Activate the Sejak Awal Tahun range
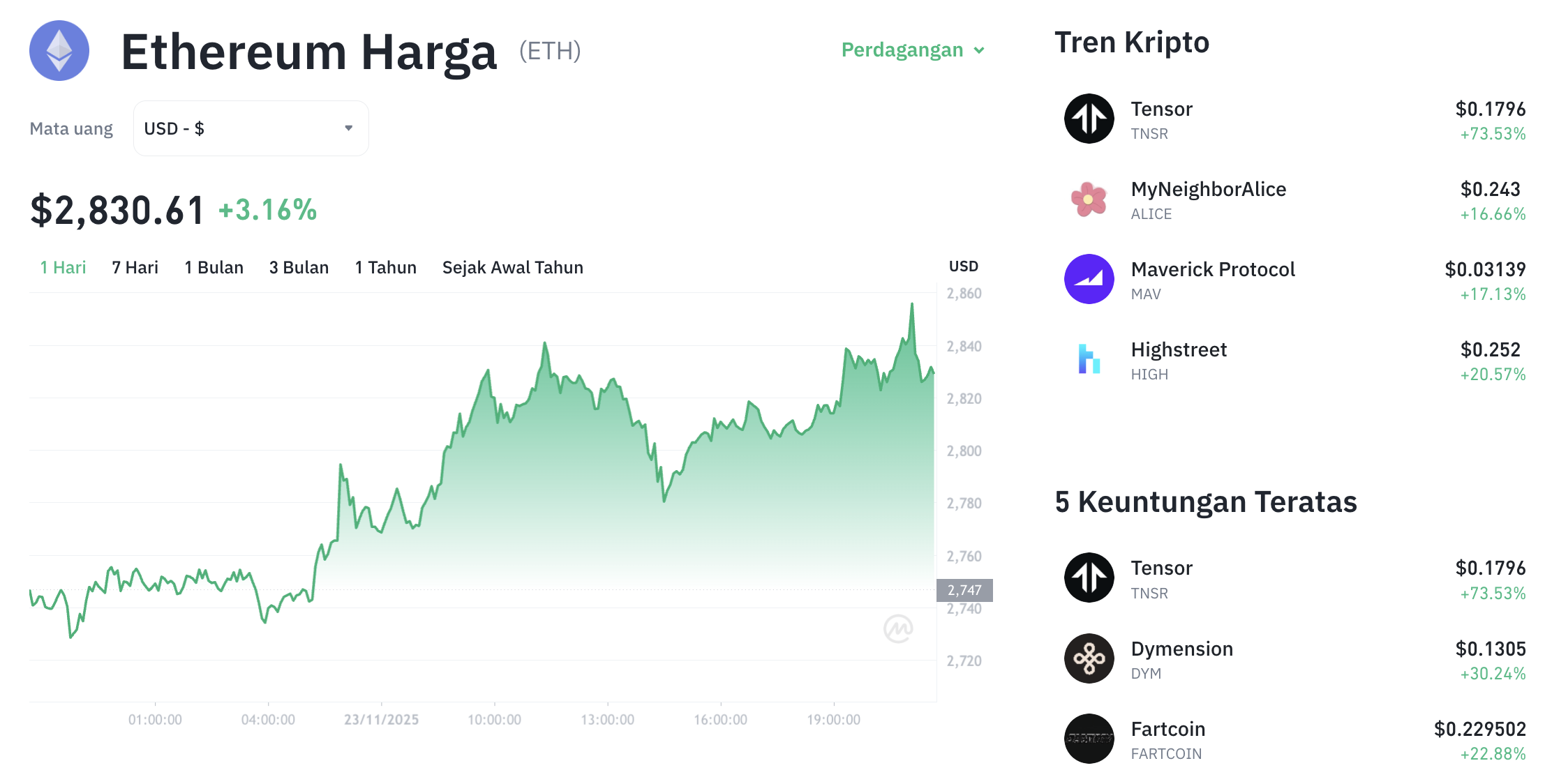The height and width of the screenshot is (784, 1545). (x=513, y=267)
